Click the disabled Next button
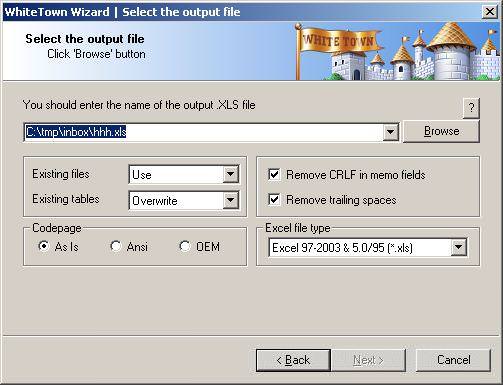The width and height of the screenshot is (503, 385). pos(368,360)
